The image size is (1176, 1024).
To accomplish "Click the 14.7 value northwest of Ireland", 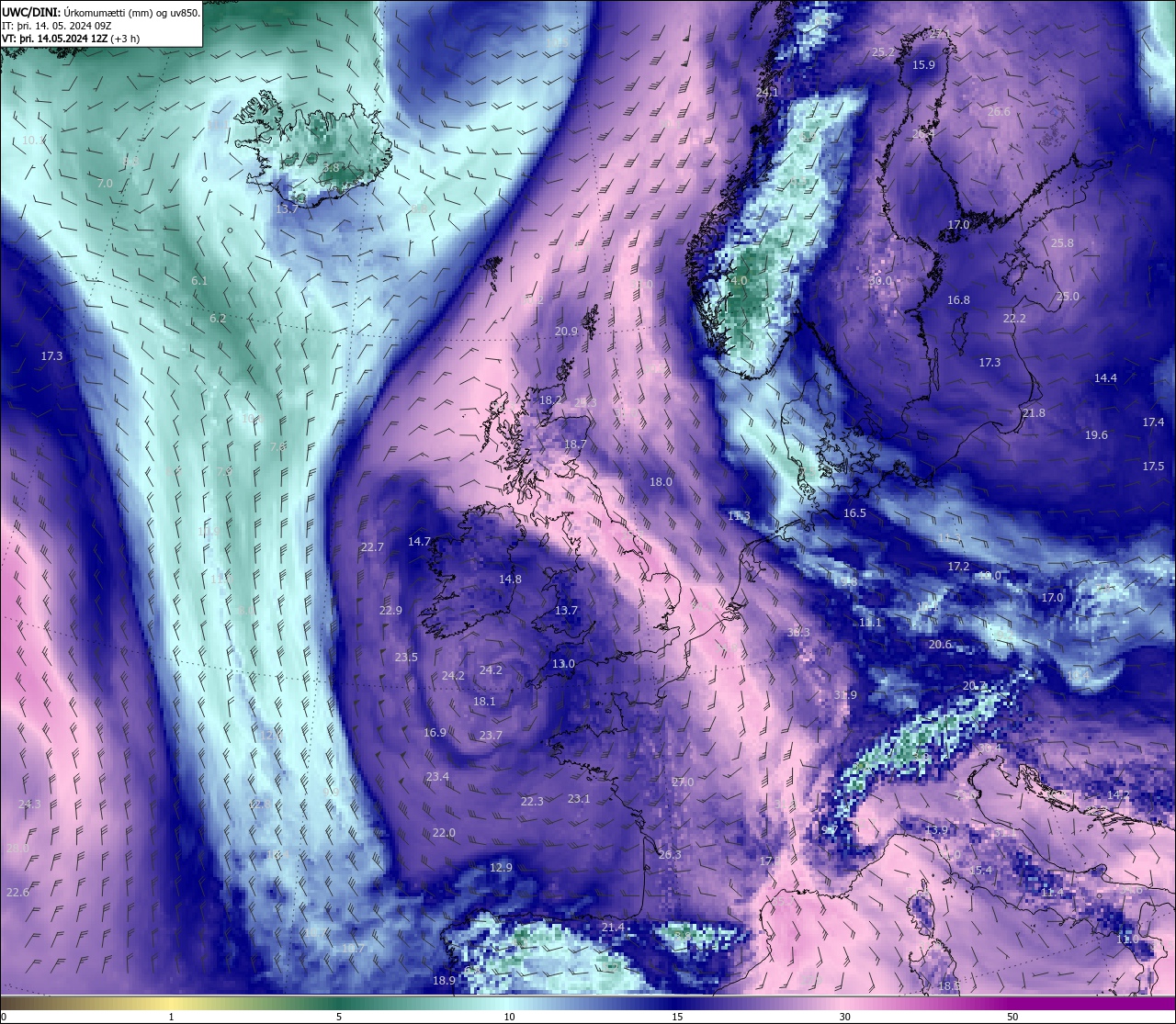I will pyautogui.click(x=419, y=542).
